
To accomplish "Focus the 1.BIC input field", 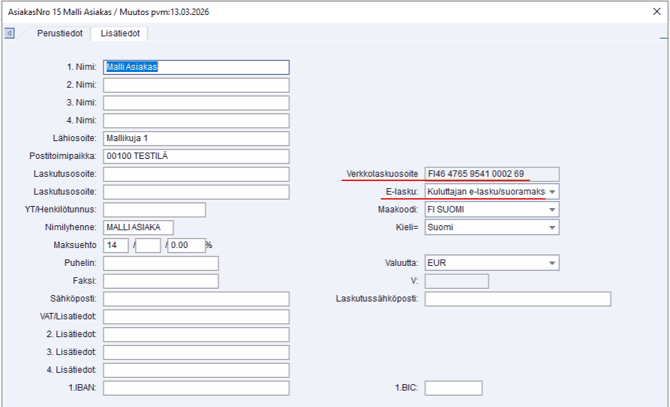I will click(452, 388).
